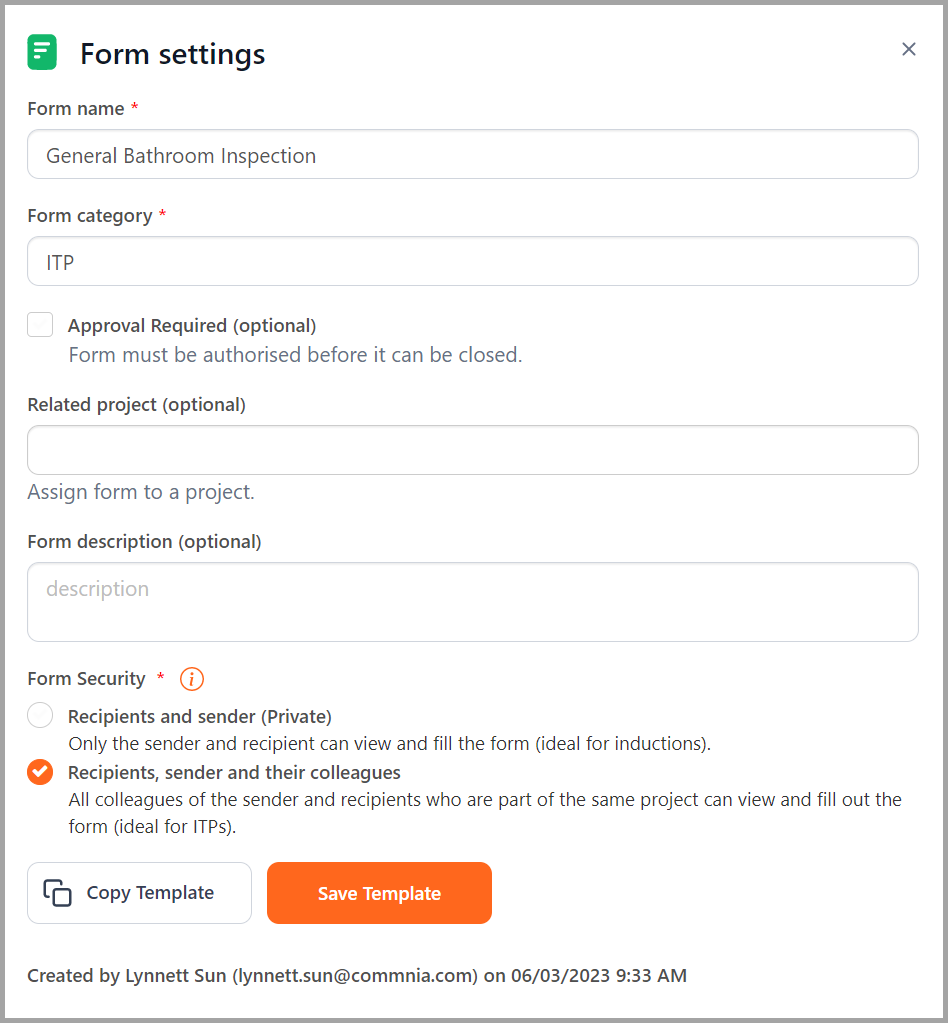Screen dimensions: 948x1023
Task: Click the X to dismiss Form settings
Action: 908,48
